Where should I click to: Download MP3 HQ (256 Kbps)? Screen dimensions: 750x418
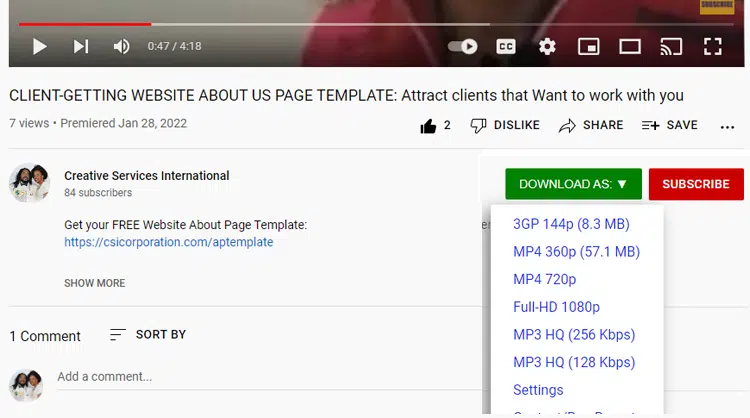point(574,335)
